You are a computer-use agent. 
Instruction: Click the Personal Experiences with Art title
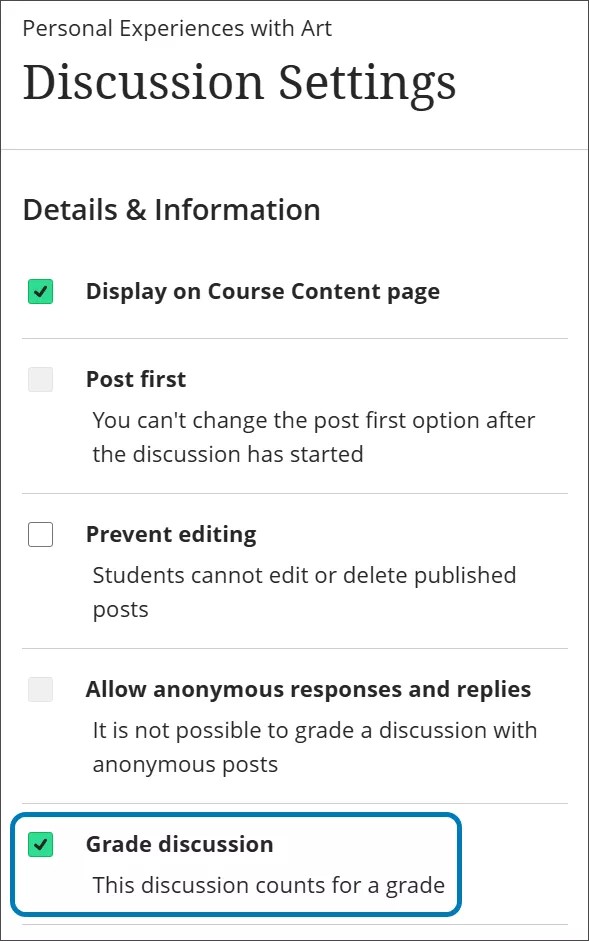pyautogui.click(x=175, y=28)
